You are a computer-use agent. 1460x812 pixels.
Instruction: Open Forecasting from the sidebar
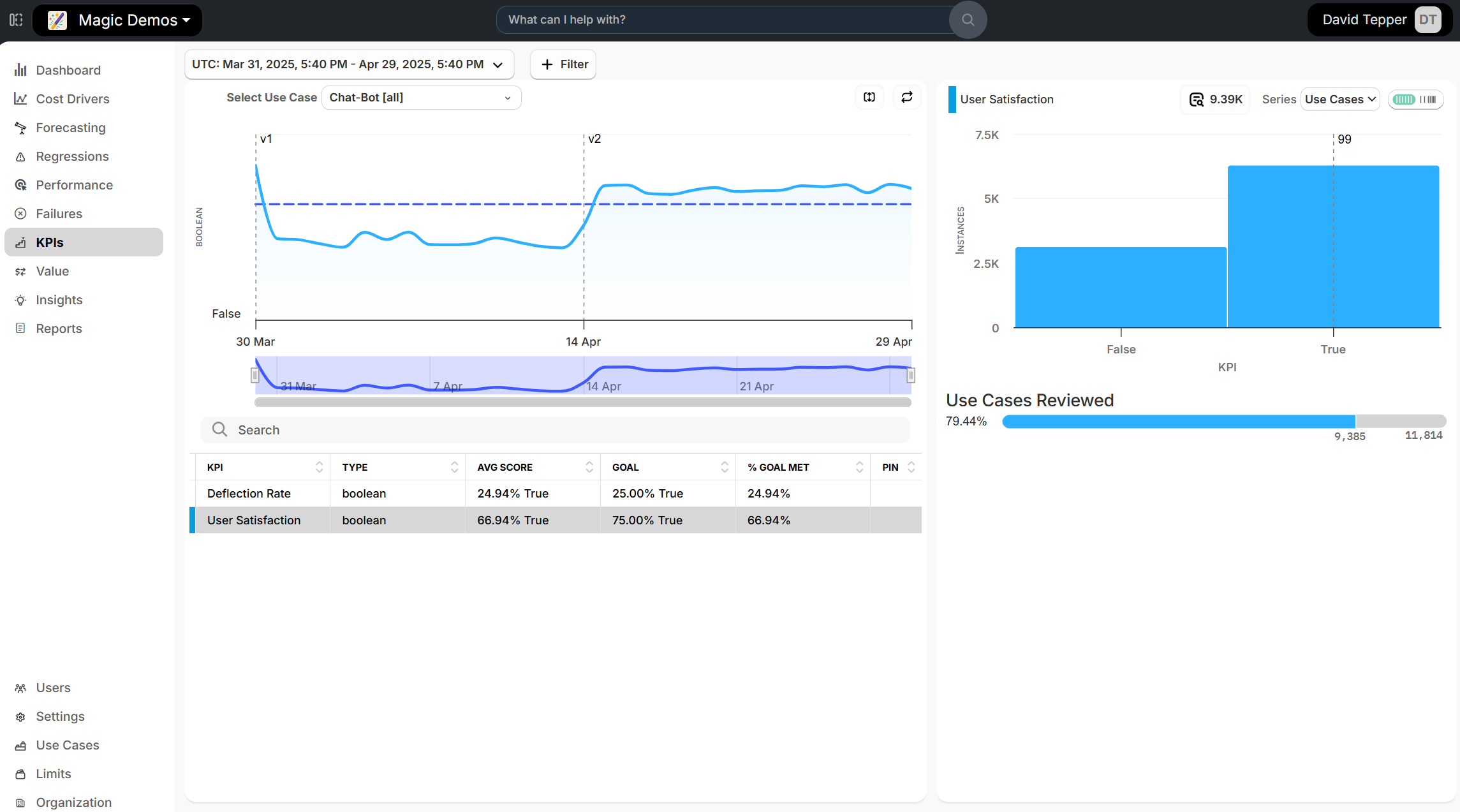tap(70, 128)
